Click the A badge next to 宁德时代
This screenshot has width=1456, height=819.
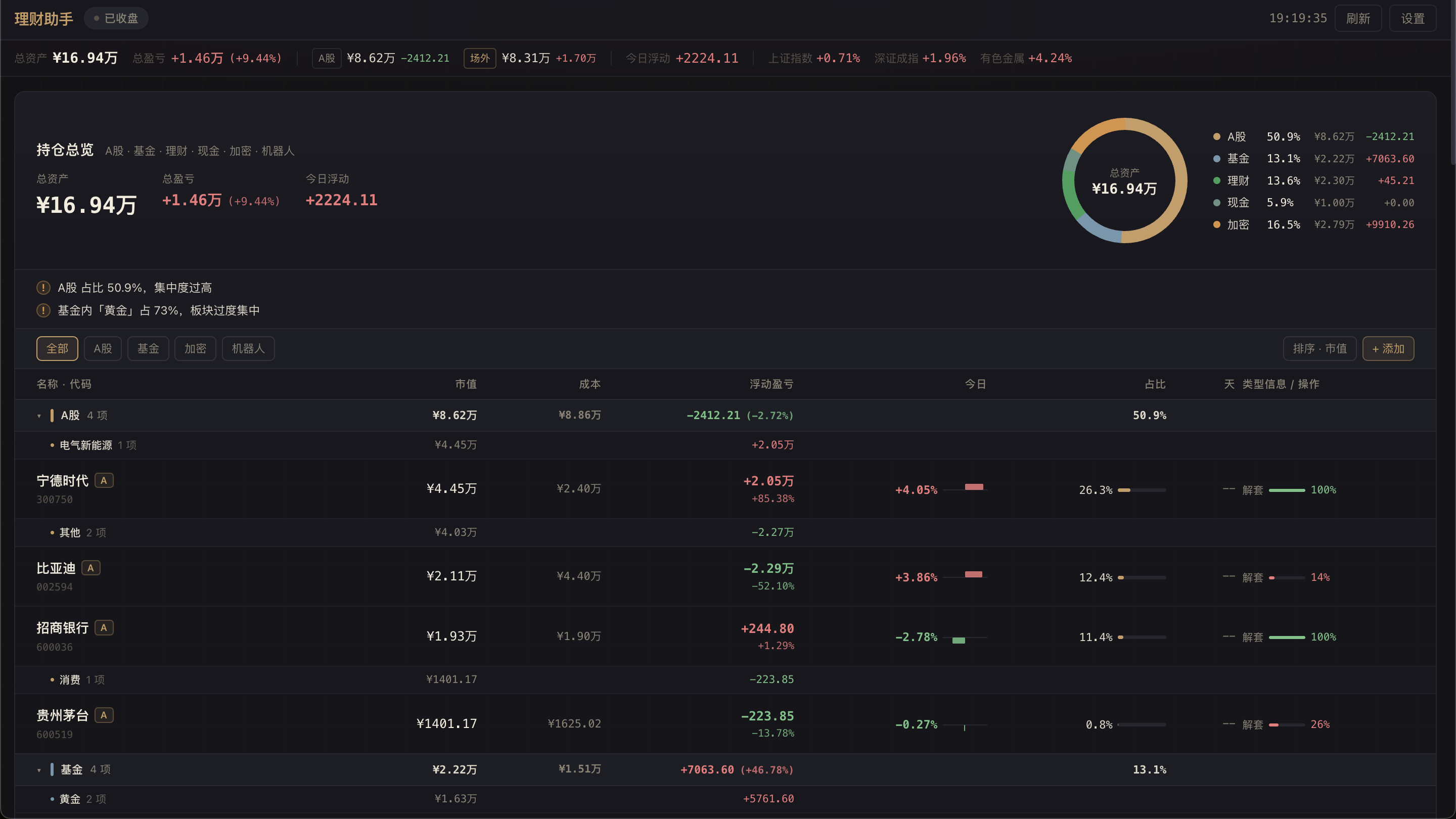[x=104, y=480]
